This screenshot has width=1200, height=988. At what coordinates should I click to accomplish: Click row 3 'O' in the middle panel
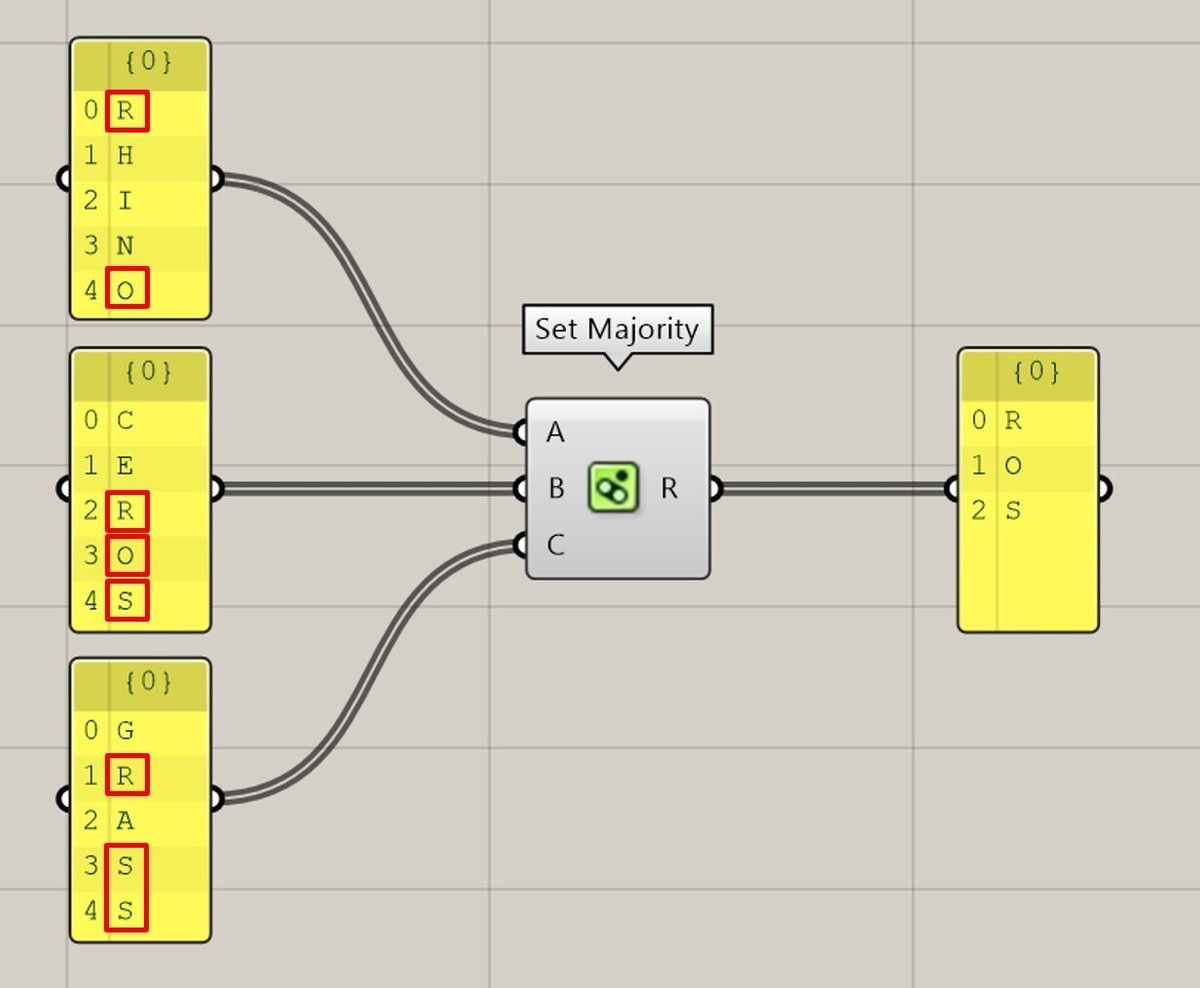[140, 556]
